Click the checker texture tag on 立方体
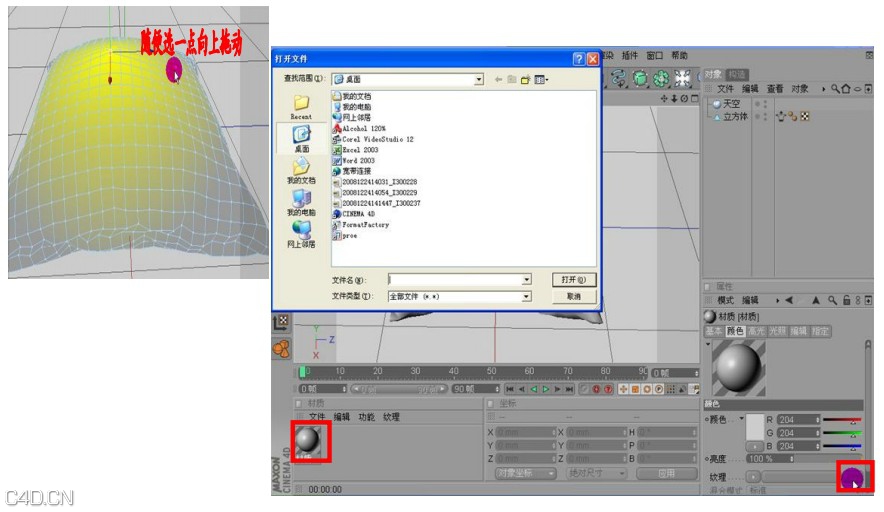This screenshot has height=512, width=884. [805, 117]
